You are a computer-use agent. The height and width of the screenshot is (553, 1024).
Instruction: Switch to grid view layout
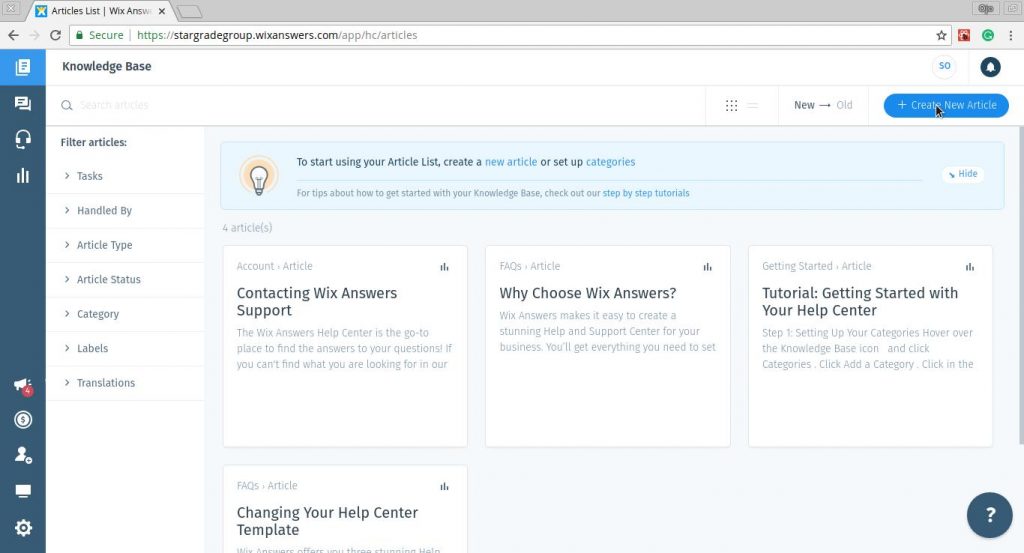point(731,105)
